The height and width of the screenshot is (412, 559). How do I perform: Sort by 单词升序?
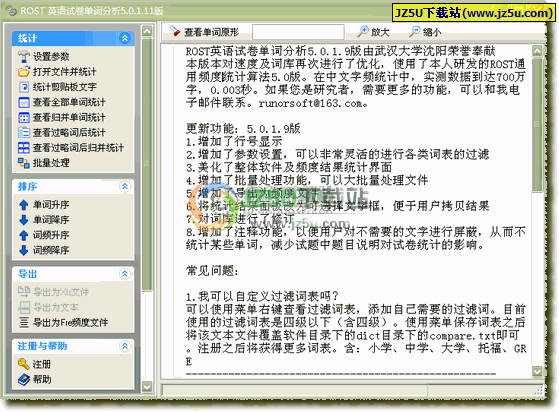click(x=51, y=205)
